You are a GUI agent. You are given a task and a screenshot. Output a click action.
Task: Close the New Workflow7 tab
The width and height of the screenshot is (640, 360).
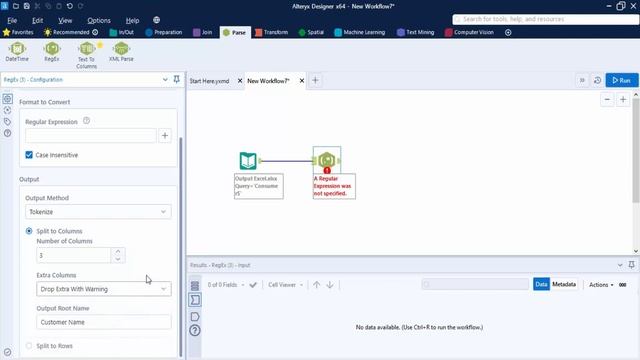coord(302,81)
